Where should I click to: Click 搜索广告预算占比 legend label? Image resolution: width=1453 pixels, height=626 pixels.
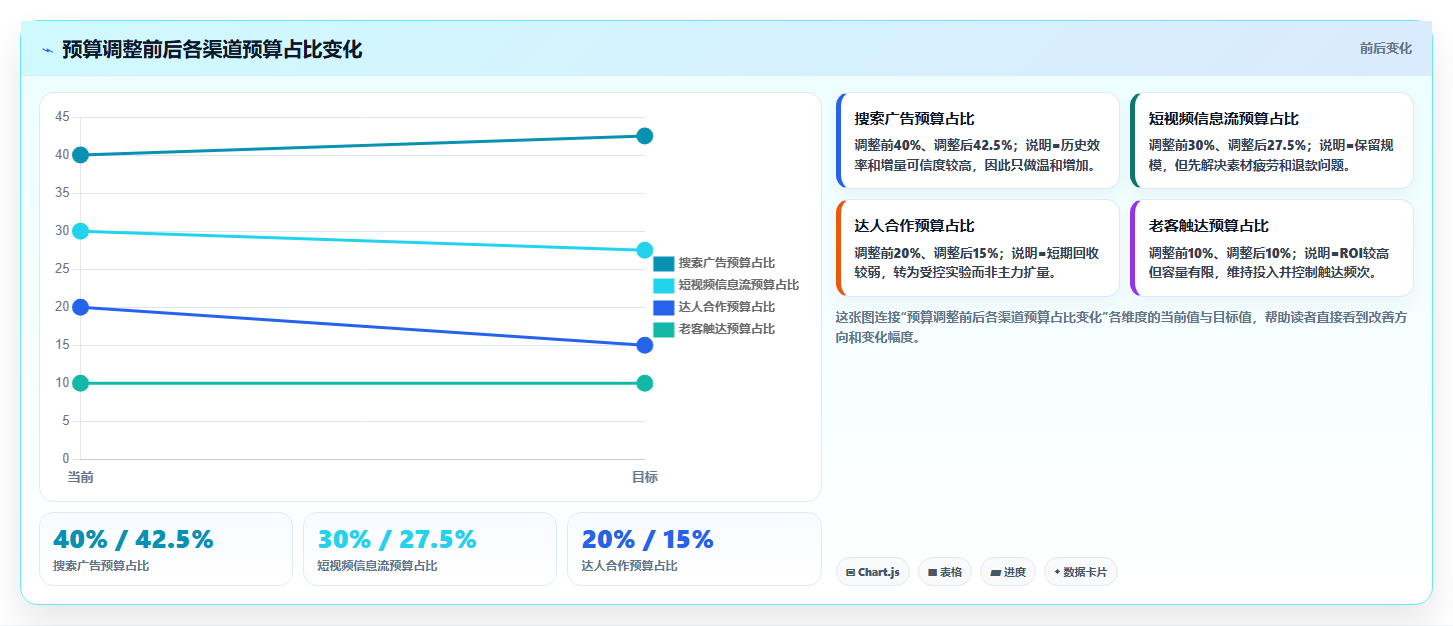[x=727, y=263]
